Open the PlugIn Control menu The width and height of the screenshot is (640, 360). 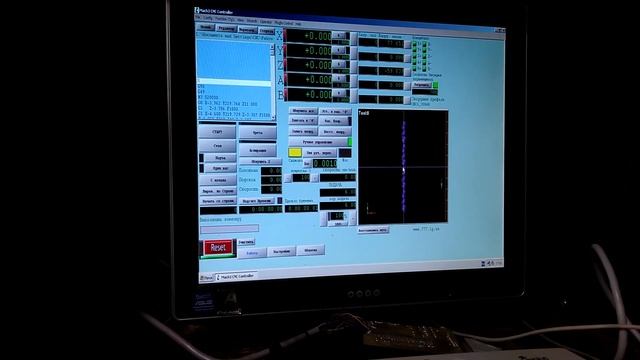pyautogui.click(x=284, y=22)
